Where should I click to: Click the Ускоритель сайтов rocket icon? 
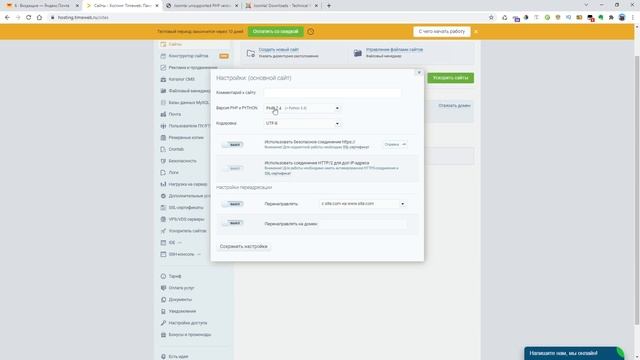(x=163, y=231)
